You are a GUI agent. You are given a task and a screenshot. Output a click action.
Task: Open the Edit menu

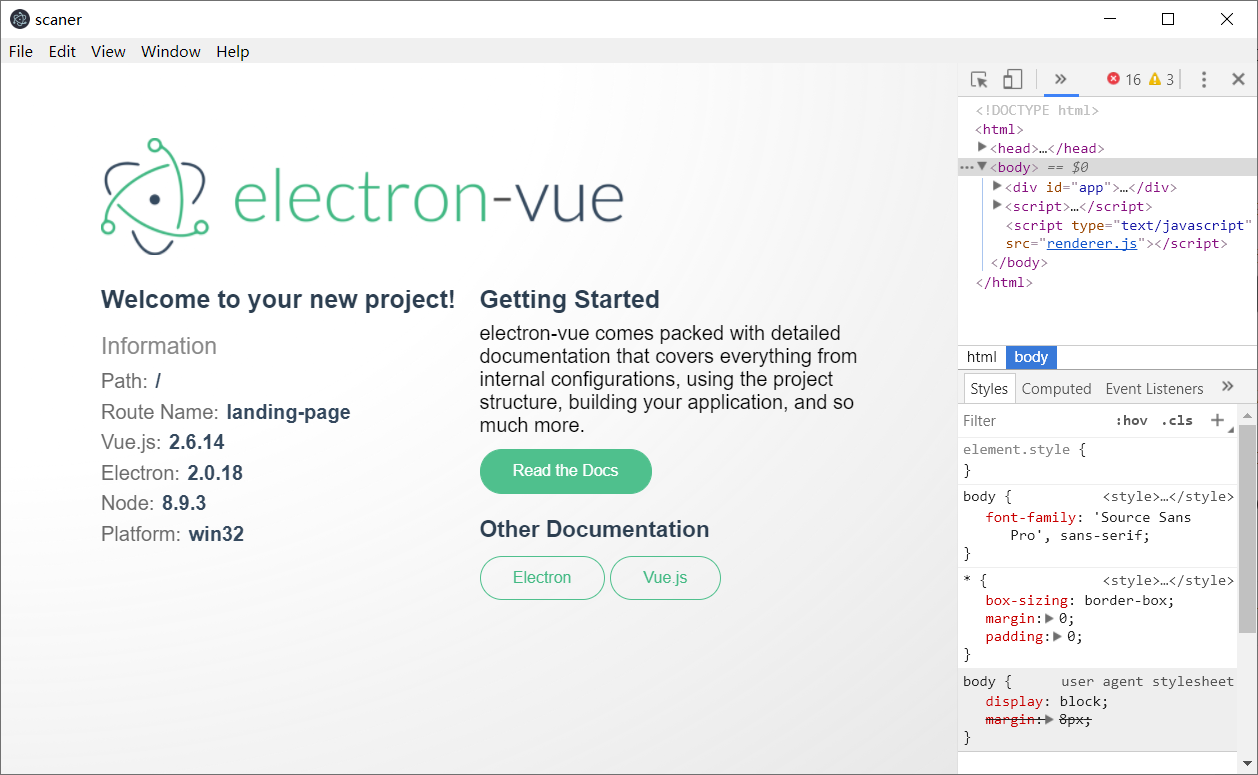click(x=62, y=52)
